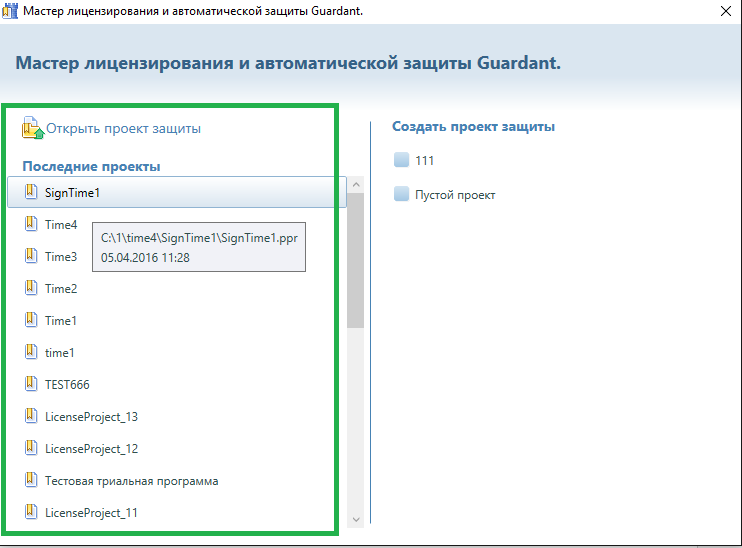This screenshot has height=548, width=742.
Task: Open LicenseProject_12 from recent list
Action: click(91, 449)
